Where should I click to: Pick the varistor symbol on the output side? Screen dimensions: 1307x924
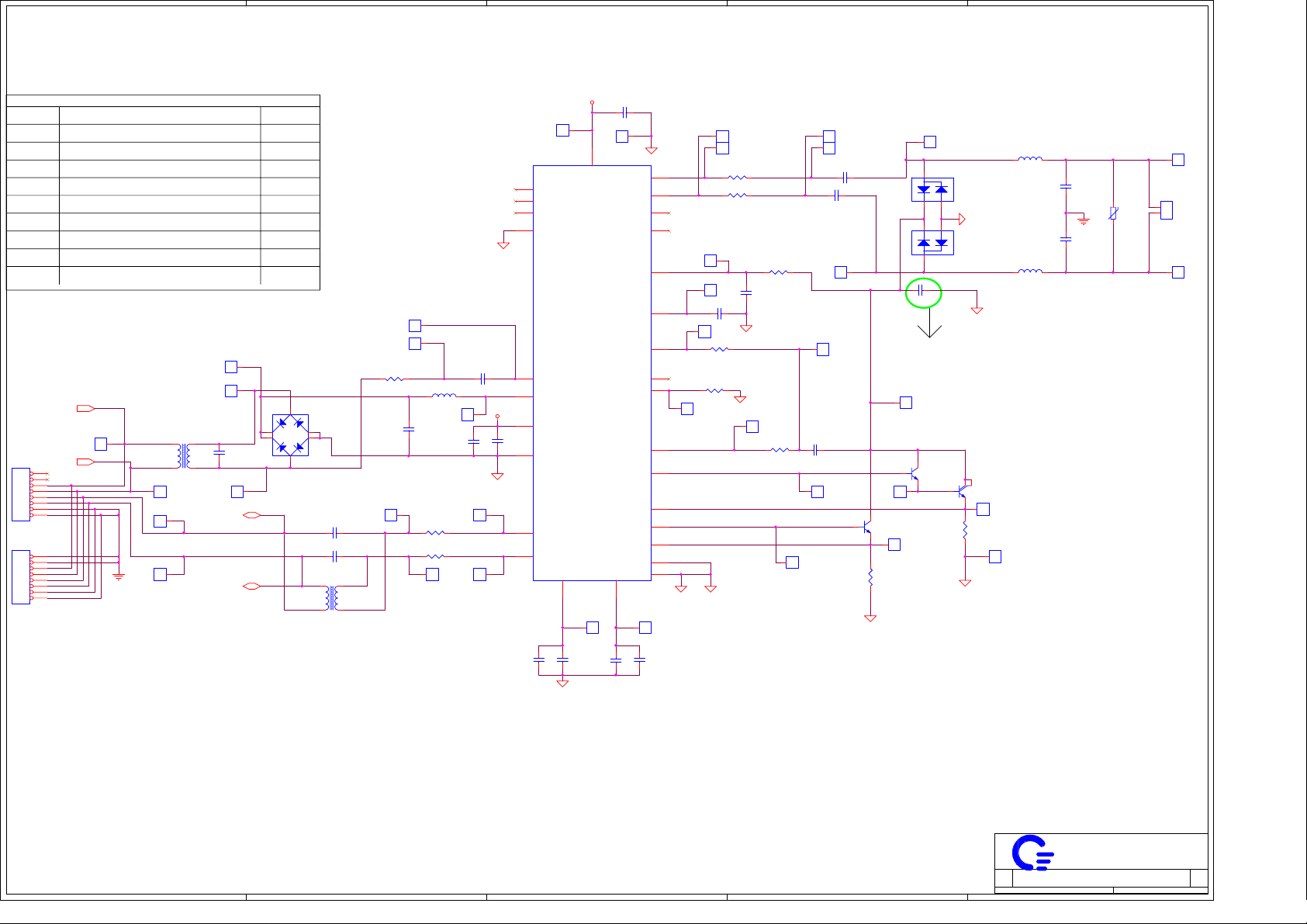click(1113, 213)
